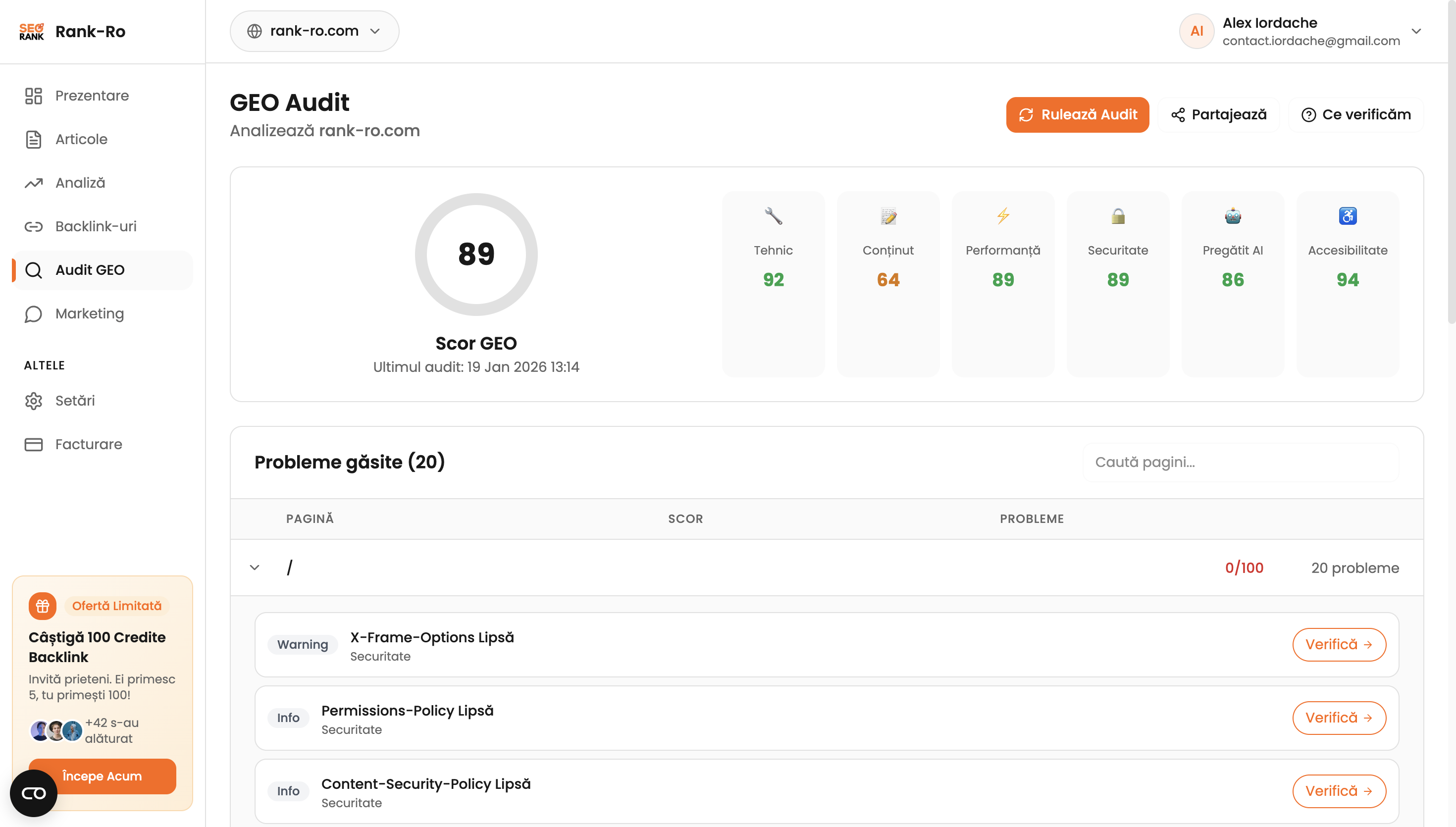Go to Backlink-uri in sidebar
The image size is (1456, 827).
(x=96, y=226)
